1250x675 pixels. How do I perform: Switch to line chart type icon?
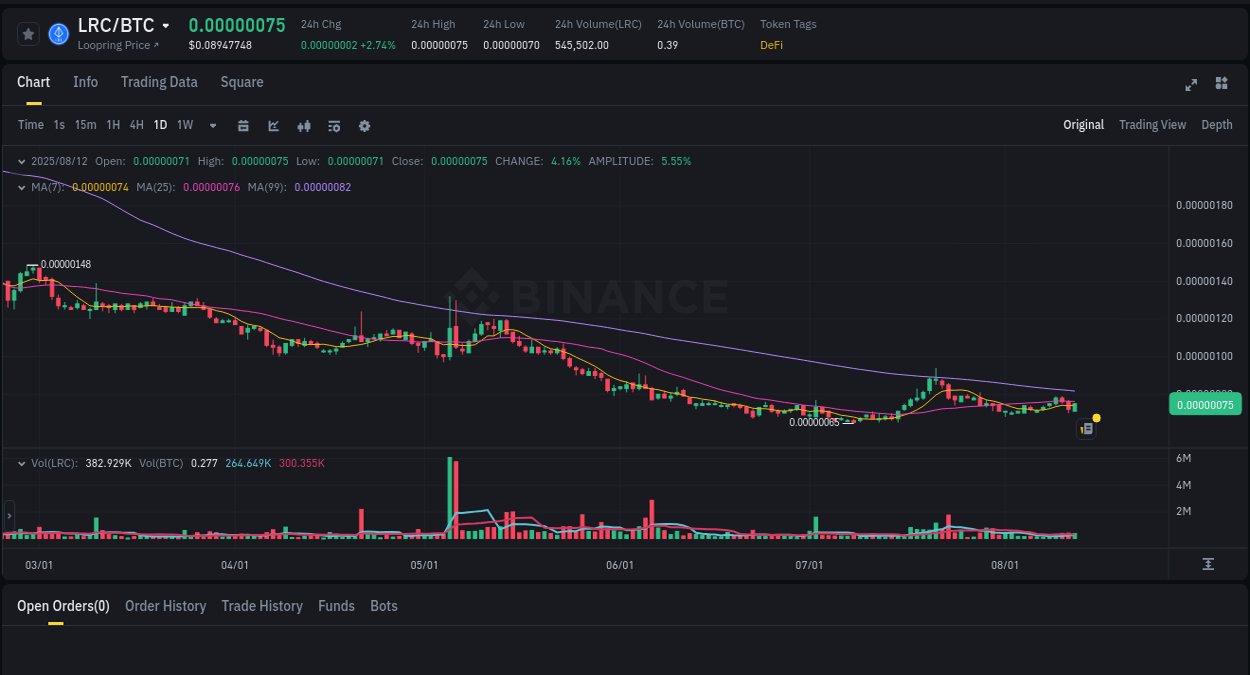pos(273,125)
